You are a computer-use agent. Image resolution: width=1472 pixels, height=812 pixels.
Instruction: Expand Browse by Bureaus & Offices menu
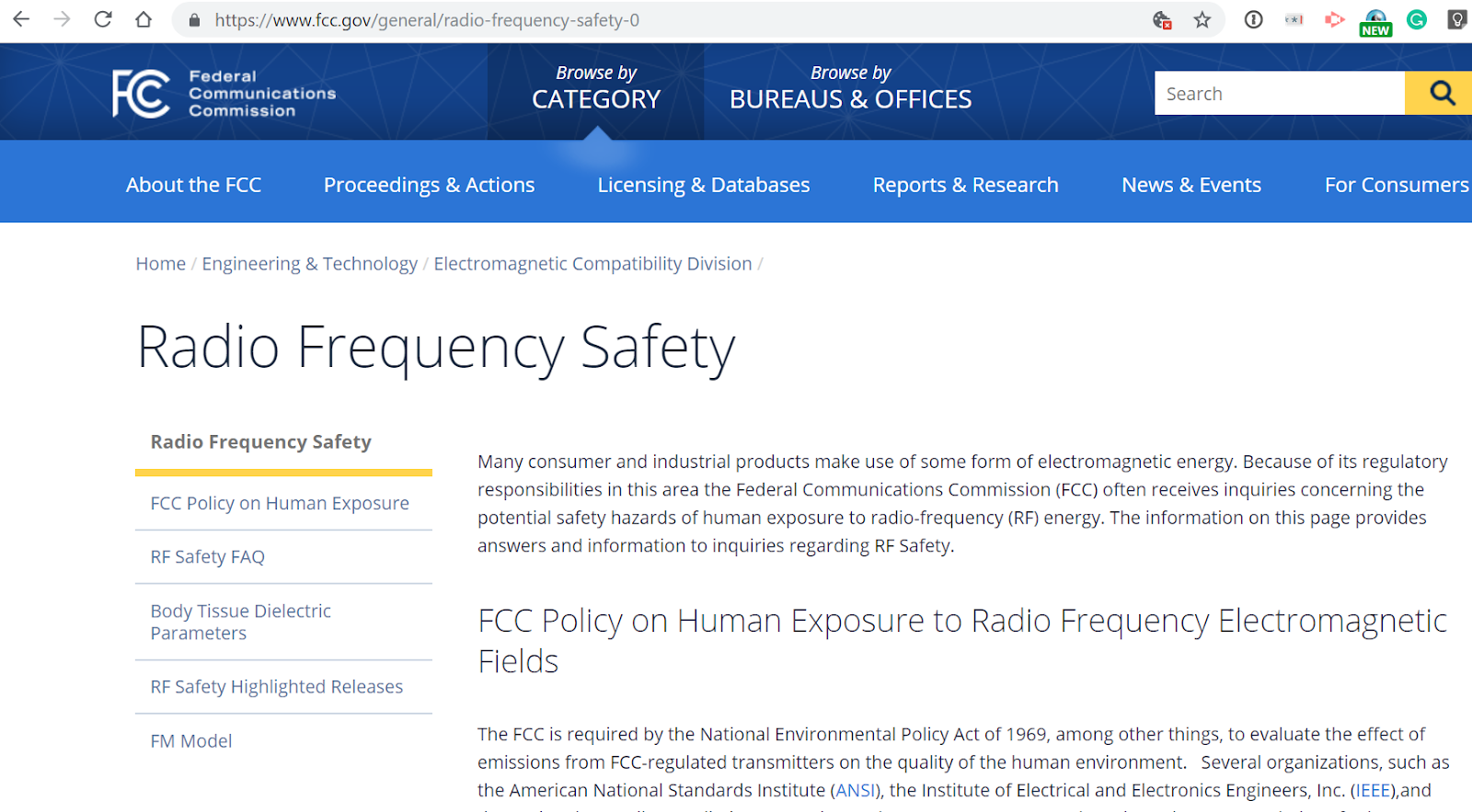tap(850, 88)
